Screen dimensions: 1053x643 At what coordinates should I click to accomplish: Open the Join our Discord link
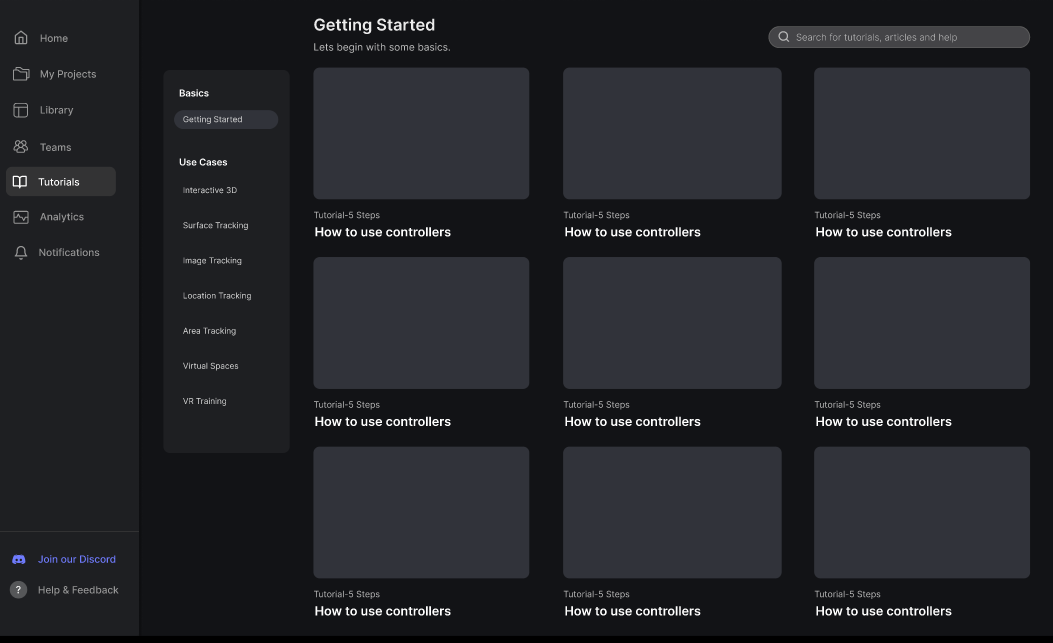coord(77,560)
